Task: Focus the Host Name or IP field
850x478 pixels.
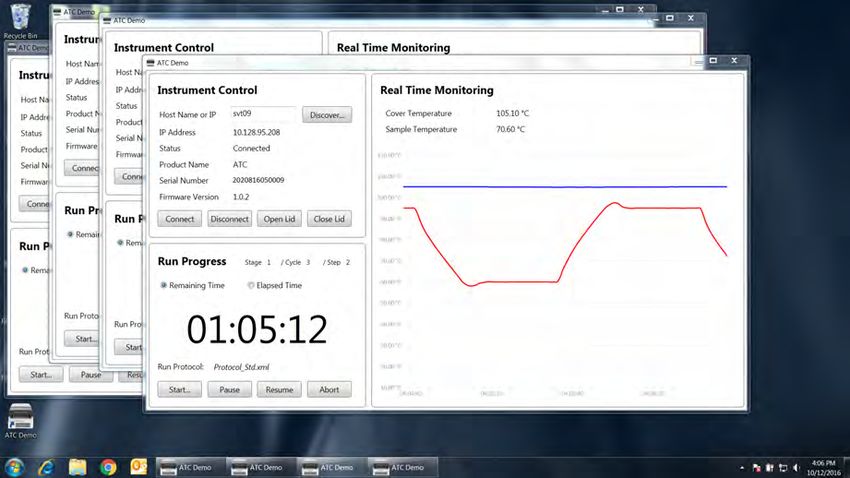Action: pyautogui.click(x=263, y=114)
